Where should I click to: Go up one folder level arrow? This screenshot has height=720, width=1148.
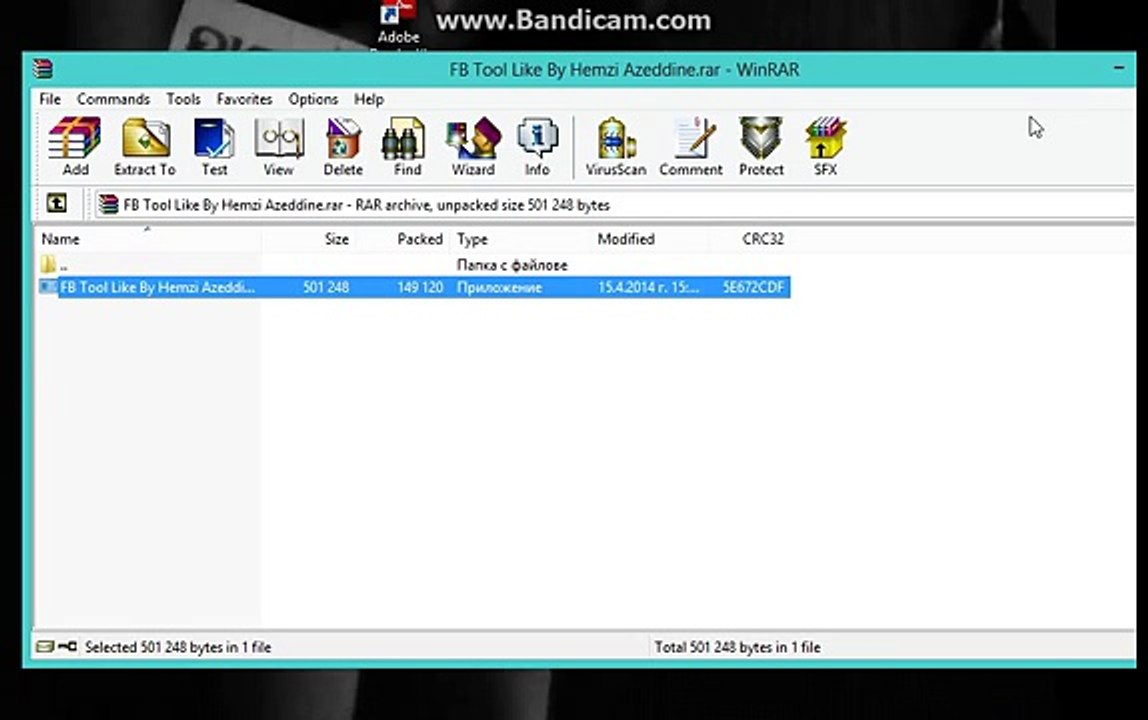[56, 203]
